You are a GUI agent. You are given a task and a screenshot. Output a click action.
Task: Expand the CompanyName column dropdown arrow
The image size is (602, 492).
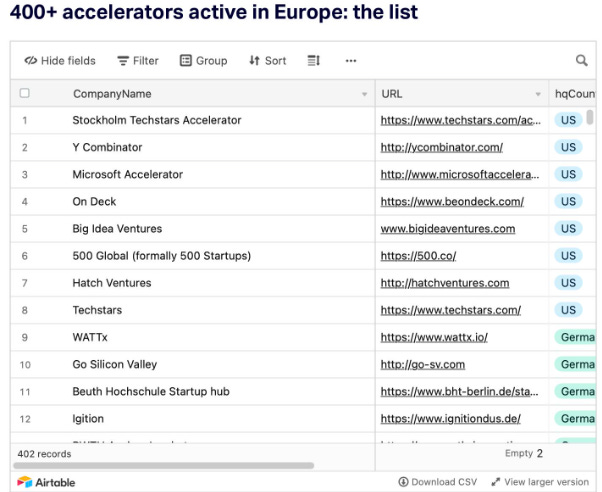point(364,94)
